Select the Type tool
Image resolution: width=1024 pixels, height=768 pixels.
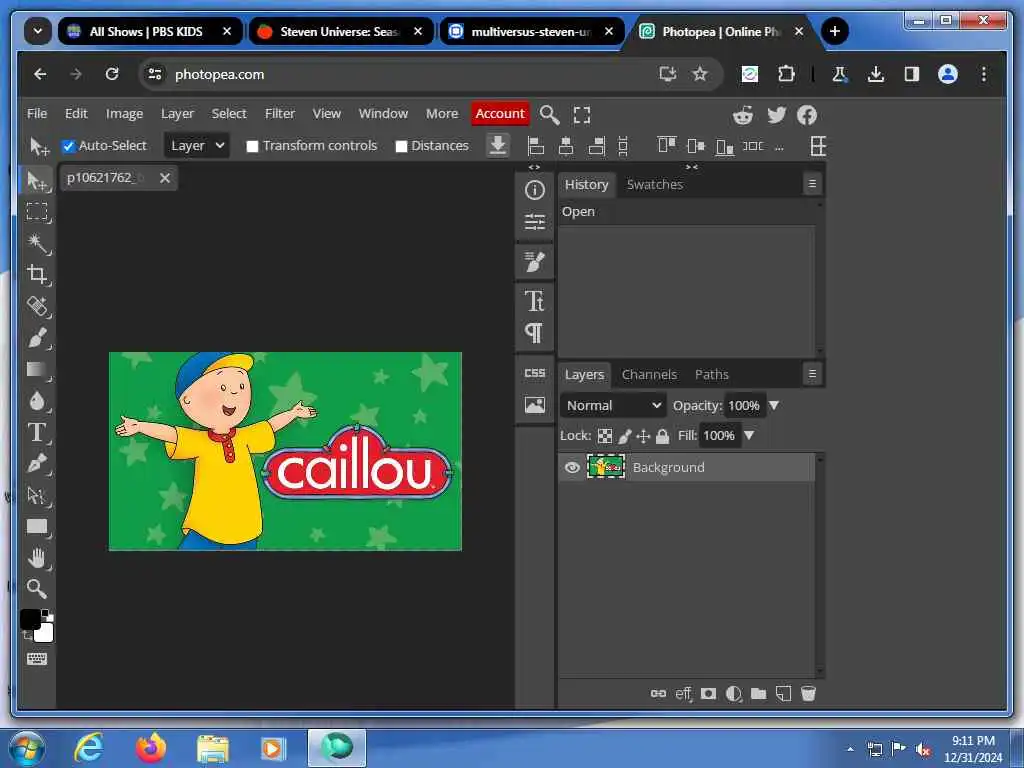coord(37,432)
